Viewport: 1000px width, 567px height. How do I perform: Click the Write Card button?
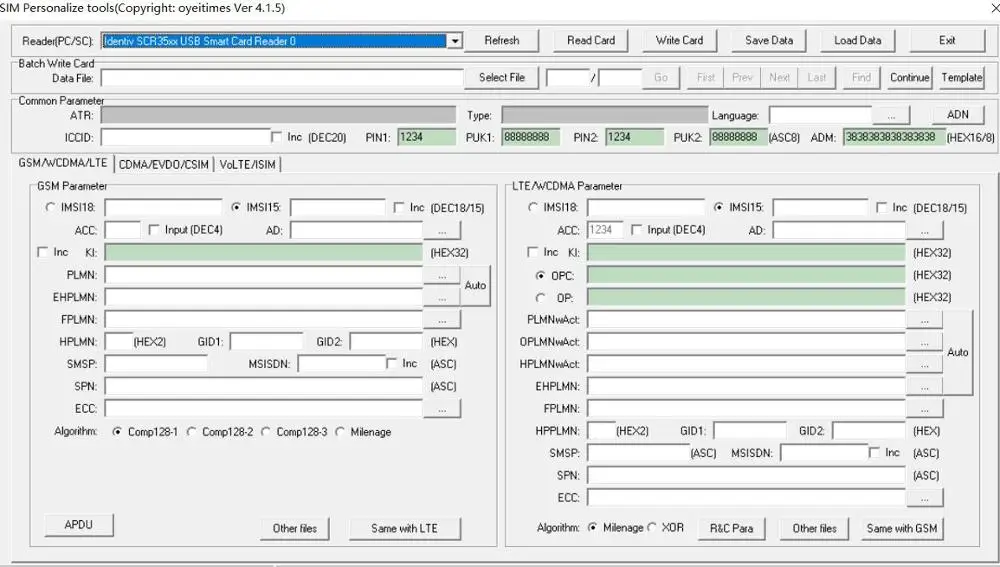(x=679, y=41)
